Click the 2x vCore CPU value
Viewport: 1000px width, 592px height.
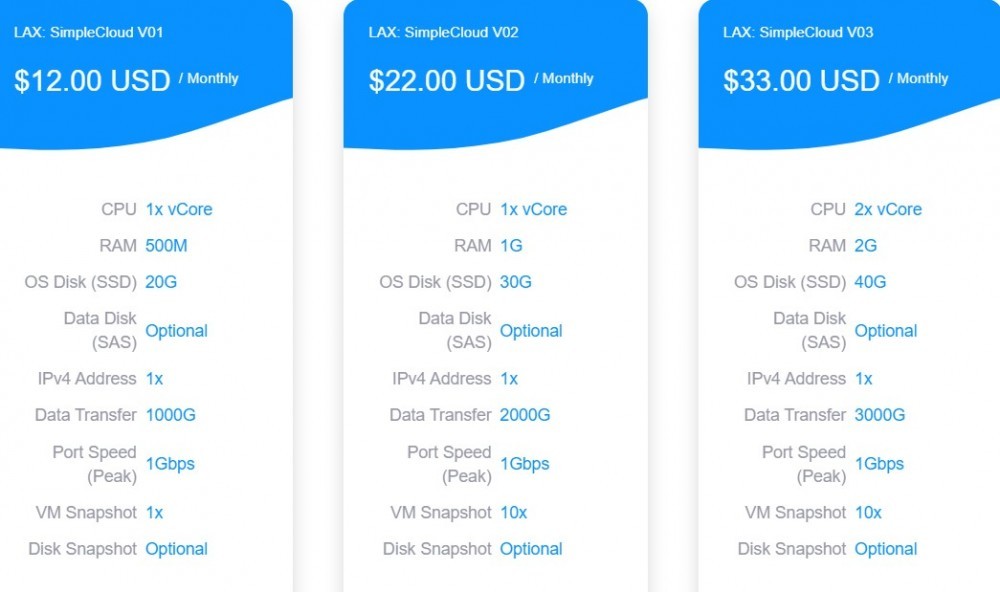click(888, 210)
